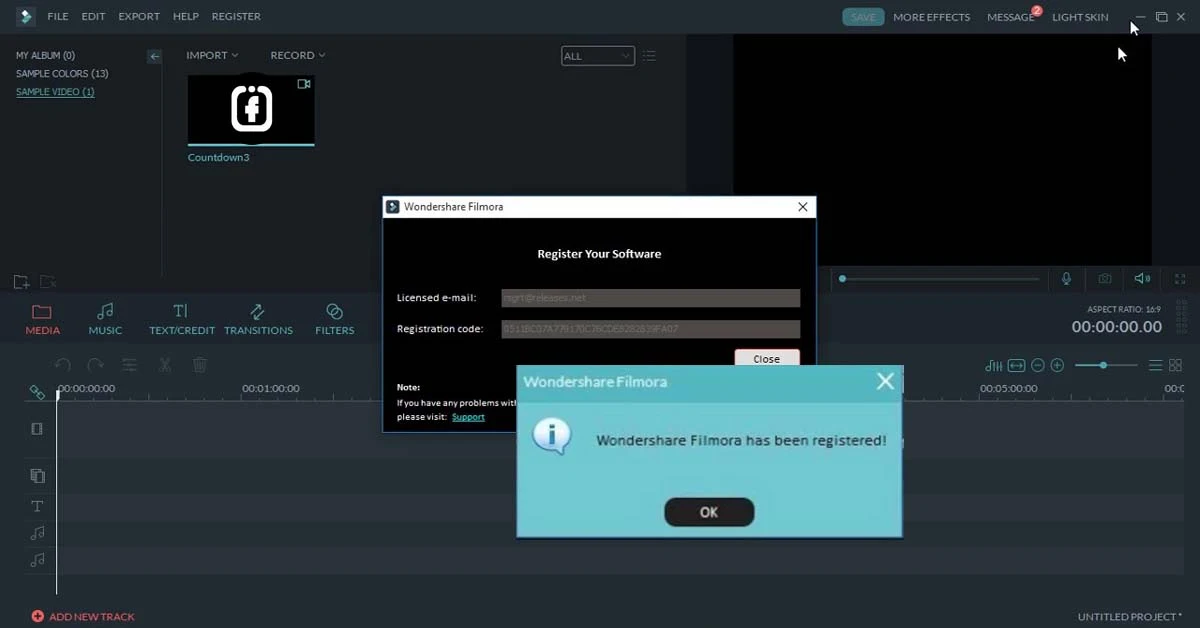Viewport: 1200px width, 628px height.
Task: Open the Help menu
Action: point(185,17)
